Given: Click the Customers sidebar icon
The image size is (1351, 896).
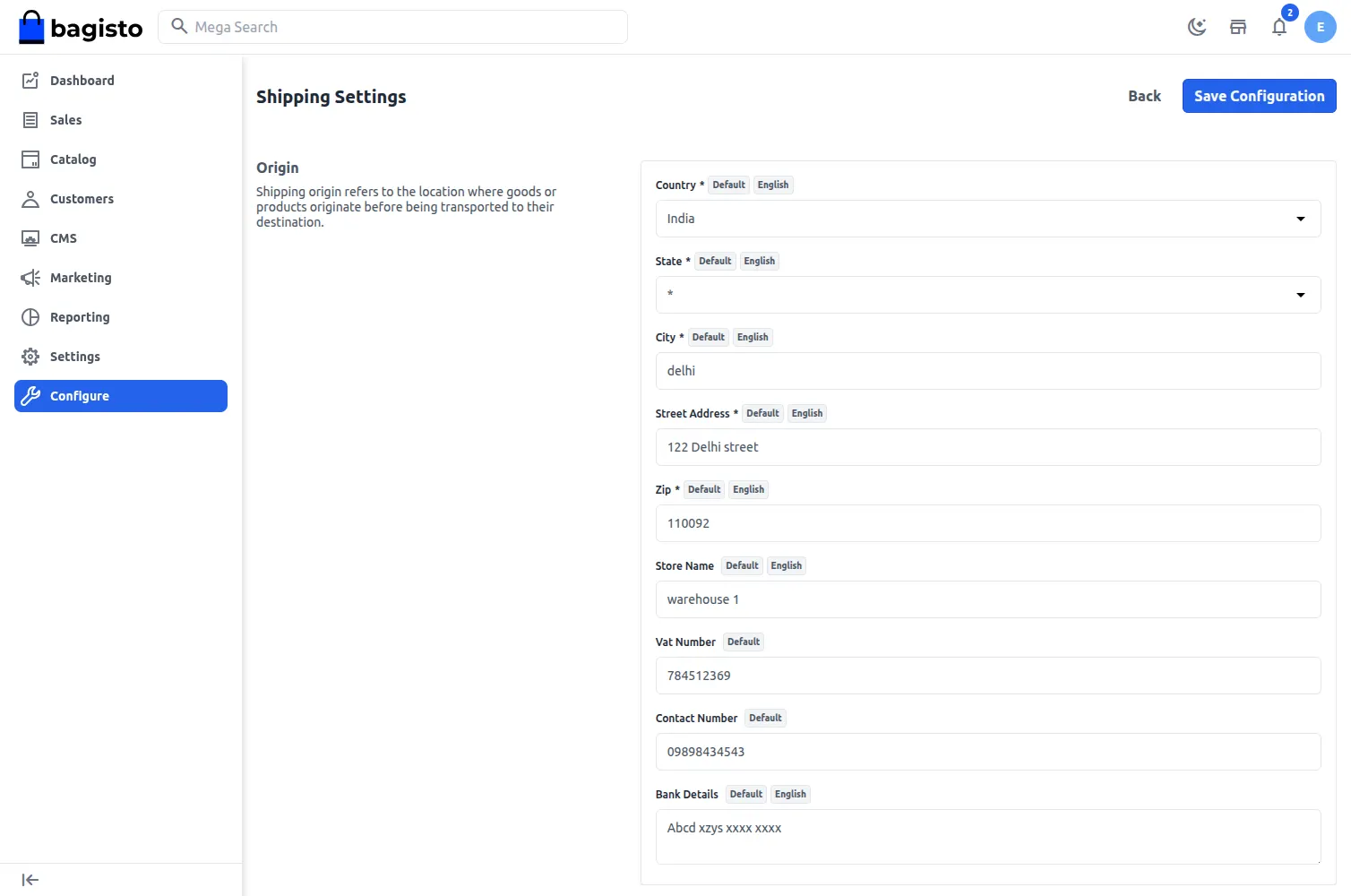Looking at the screenshot, I should 30,198.
